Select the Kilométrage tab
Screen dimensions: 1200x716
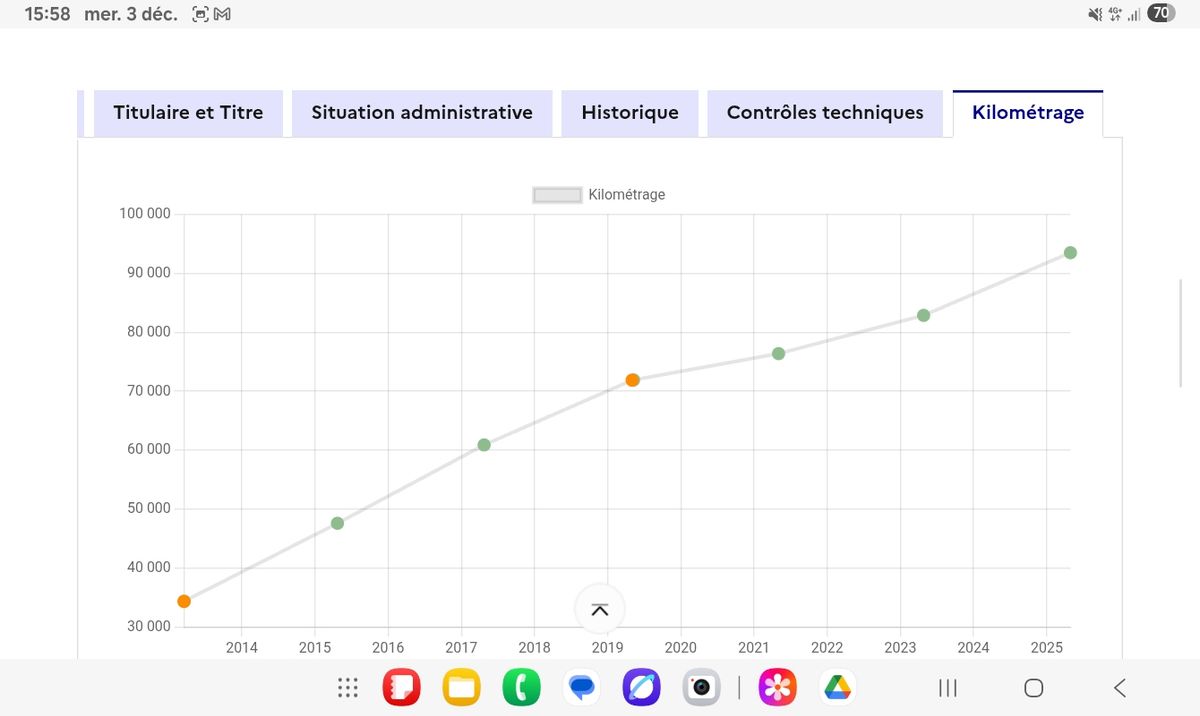click(1028, 113)
